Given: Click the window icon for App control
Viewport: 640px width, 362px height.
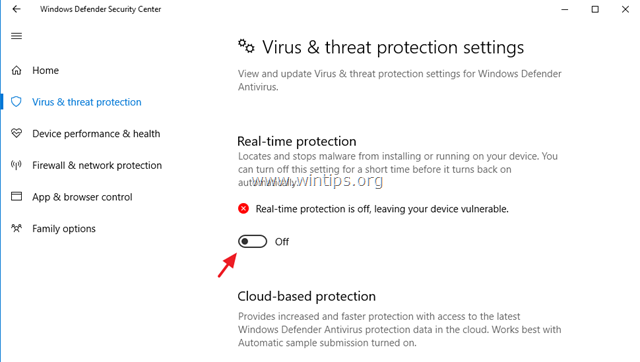Looking at the screenshot, I should tap(16, 196).
